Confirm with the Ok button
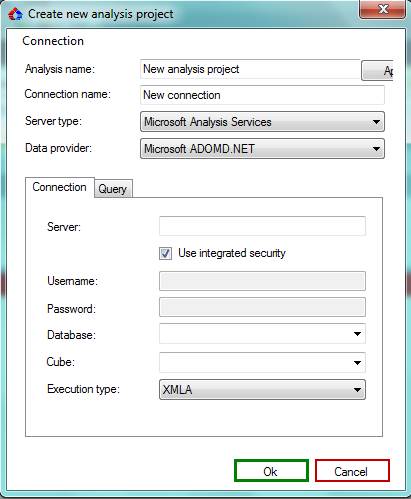411x499 pixels. coord(271,471)
